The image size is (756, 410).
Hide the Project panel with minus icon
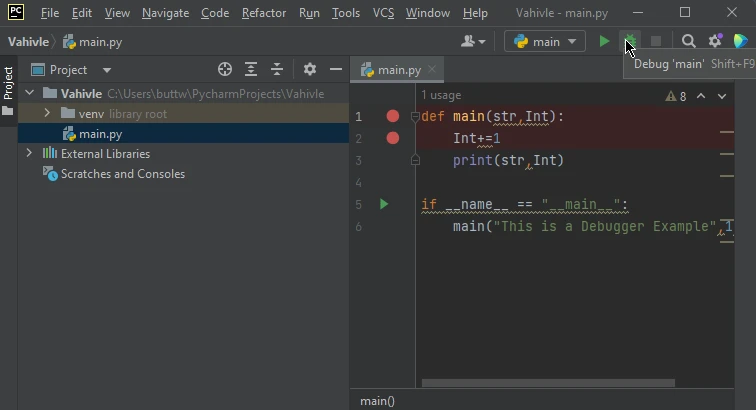point(336,69)
